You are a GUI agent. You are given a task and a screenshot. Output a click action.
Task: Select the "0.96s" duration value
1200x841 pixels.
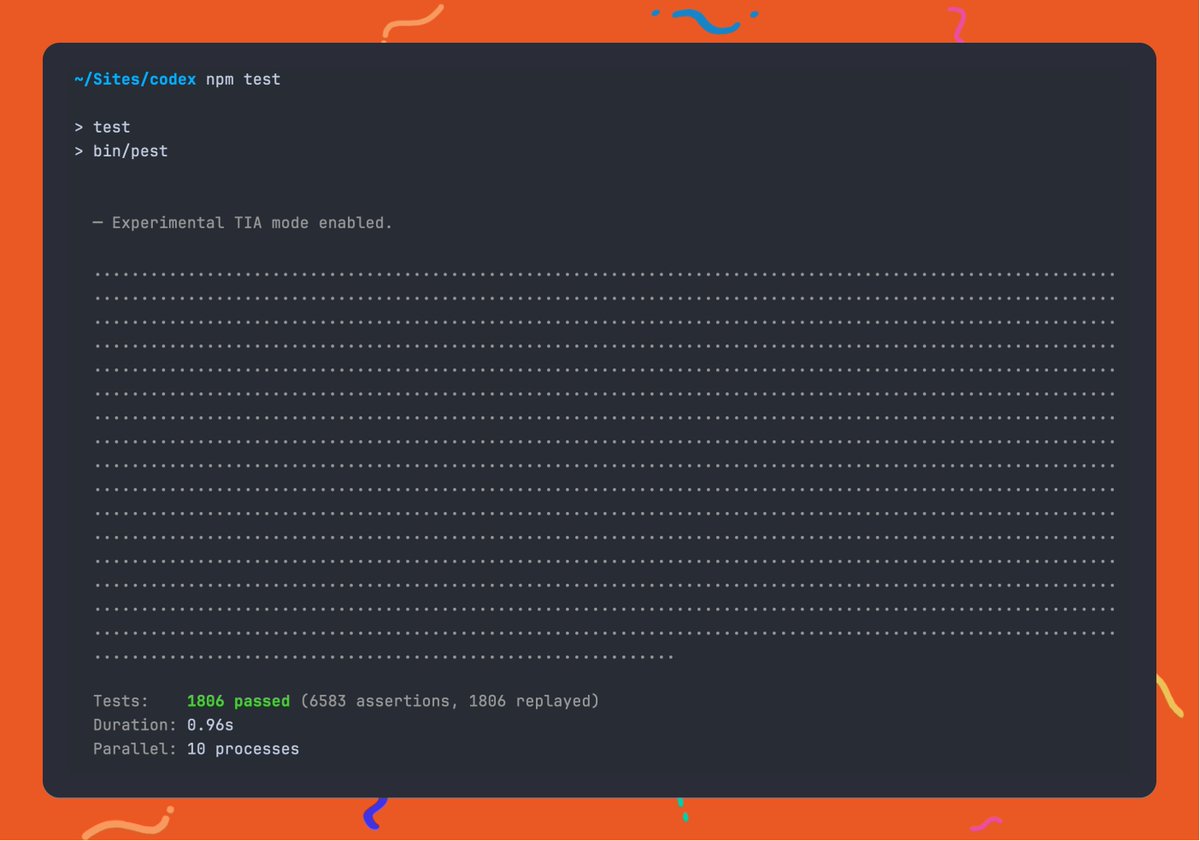coord(210,725)
